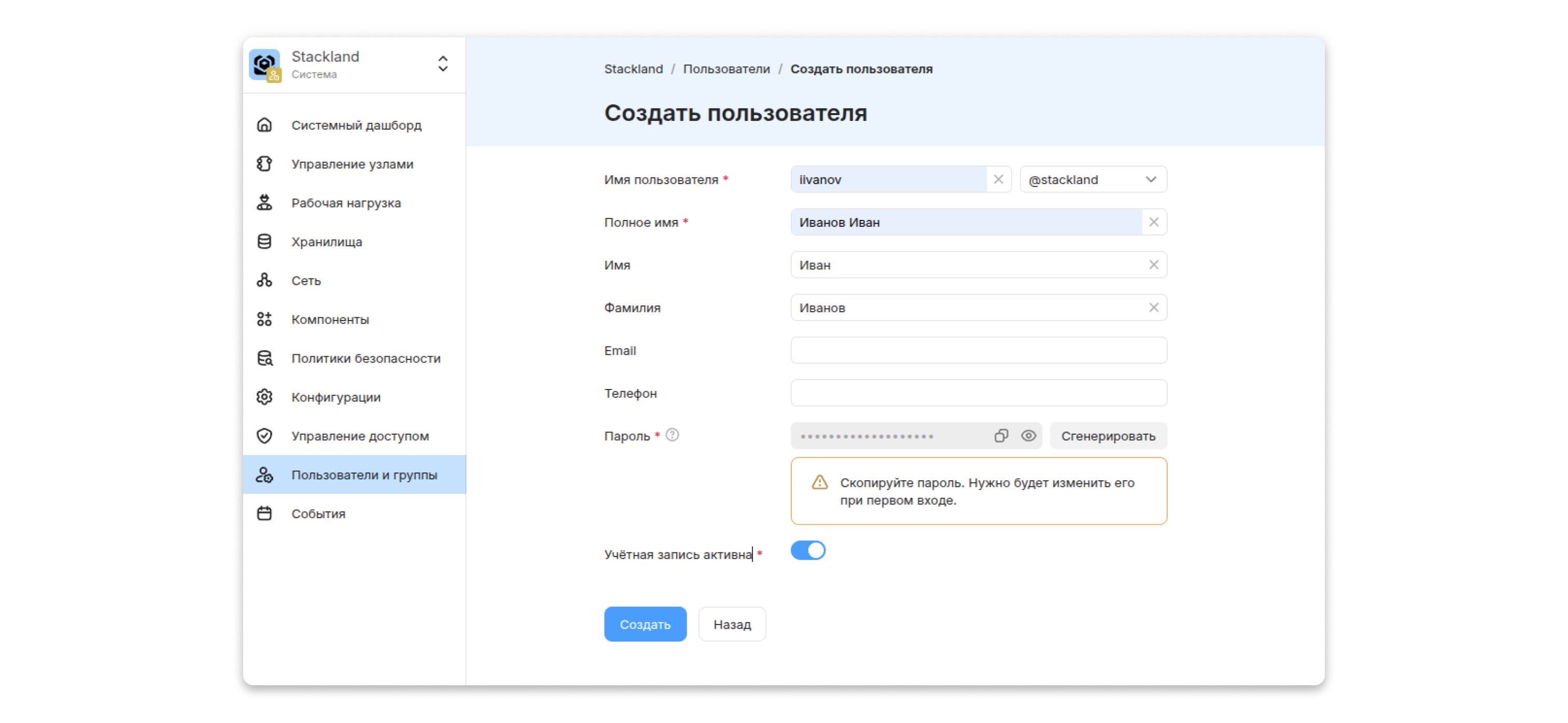The image size is (1568, 723).
Task: Click the database icon next to Хранилища
Action: coord(264,242)
